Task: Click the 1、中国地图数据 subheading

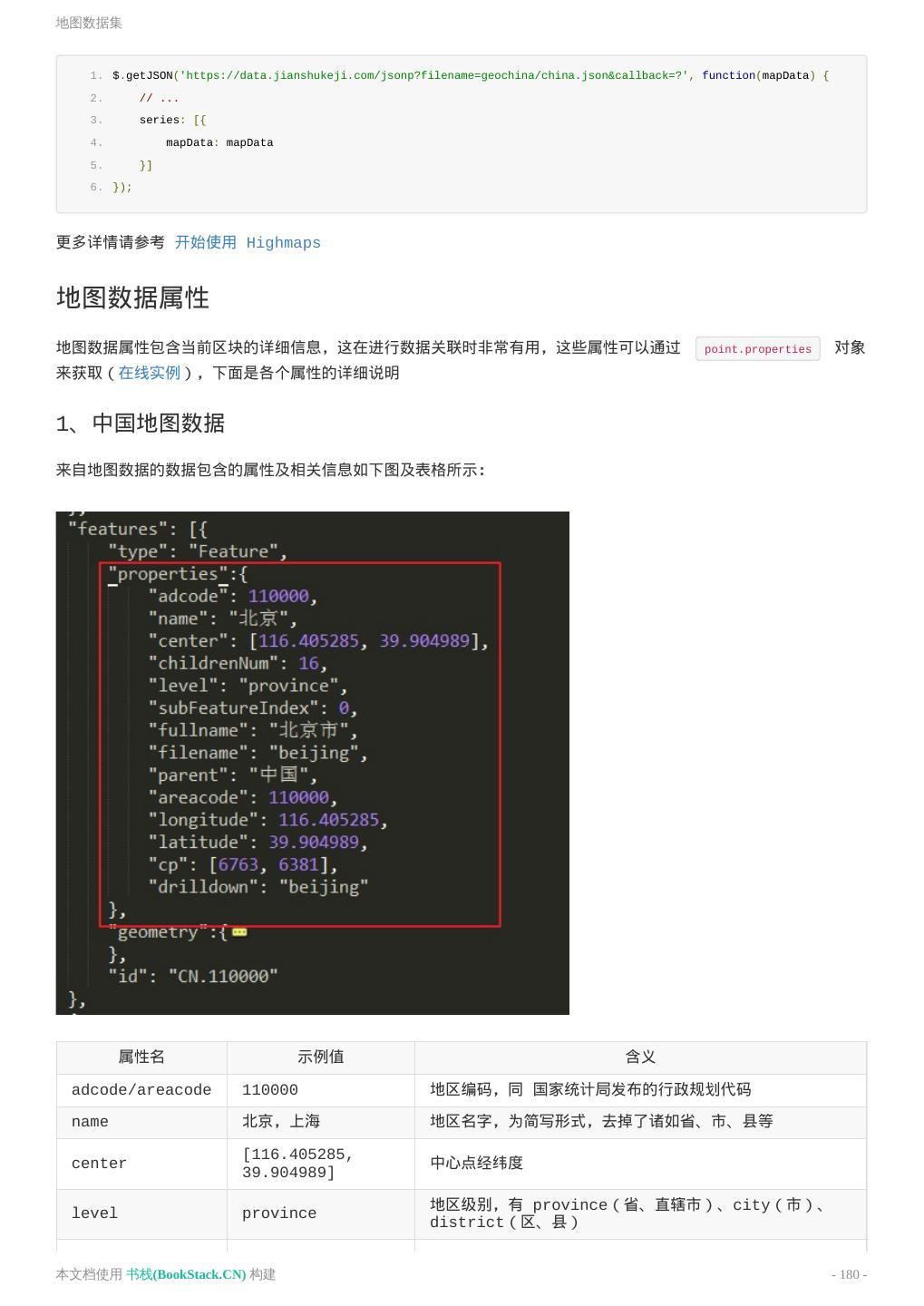Action: (141, 424)
